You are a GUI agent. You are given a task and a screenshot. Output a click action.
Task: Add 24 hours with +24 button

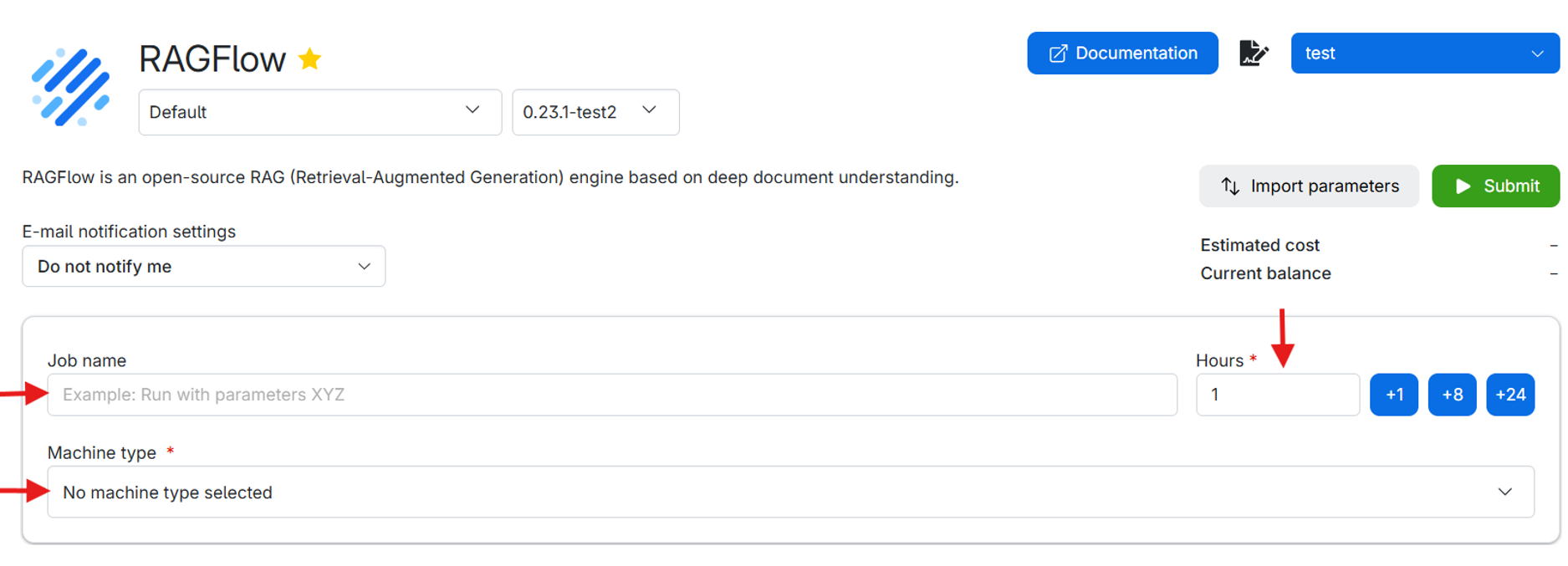pos(1509,395)
